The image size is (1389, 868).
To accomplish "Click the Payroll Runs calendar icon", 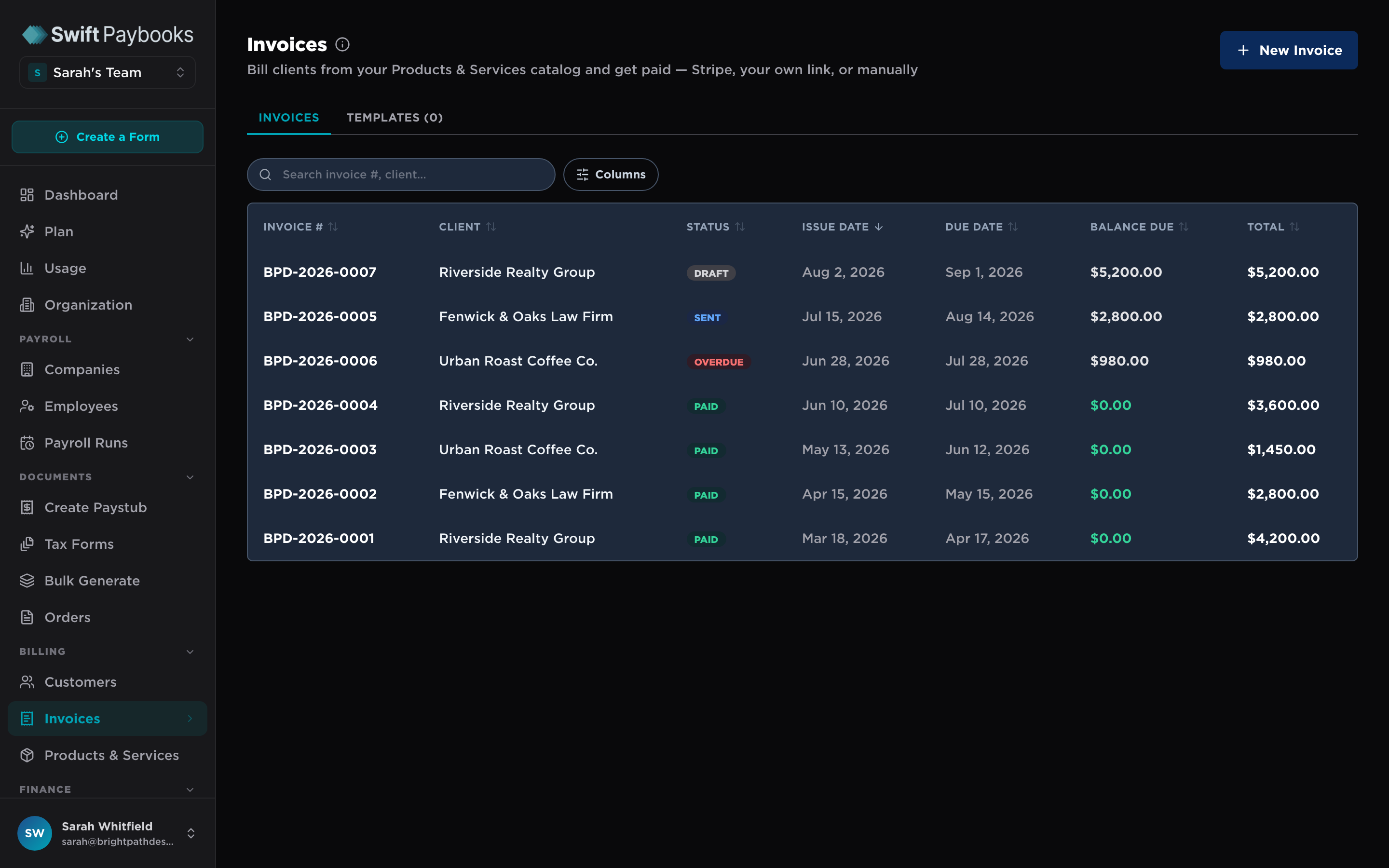I will tap(27, 443).
